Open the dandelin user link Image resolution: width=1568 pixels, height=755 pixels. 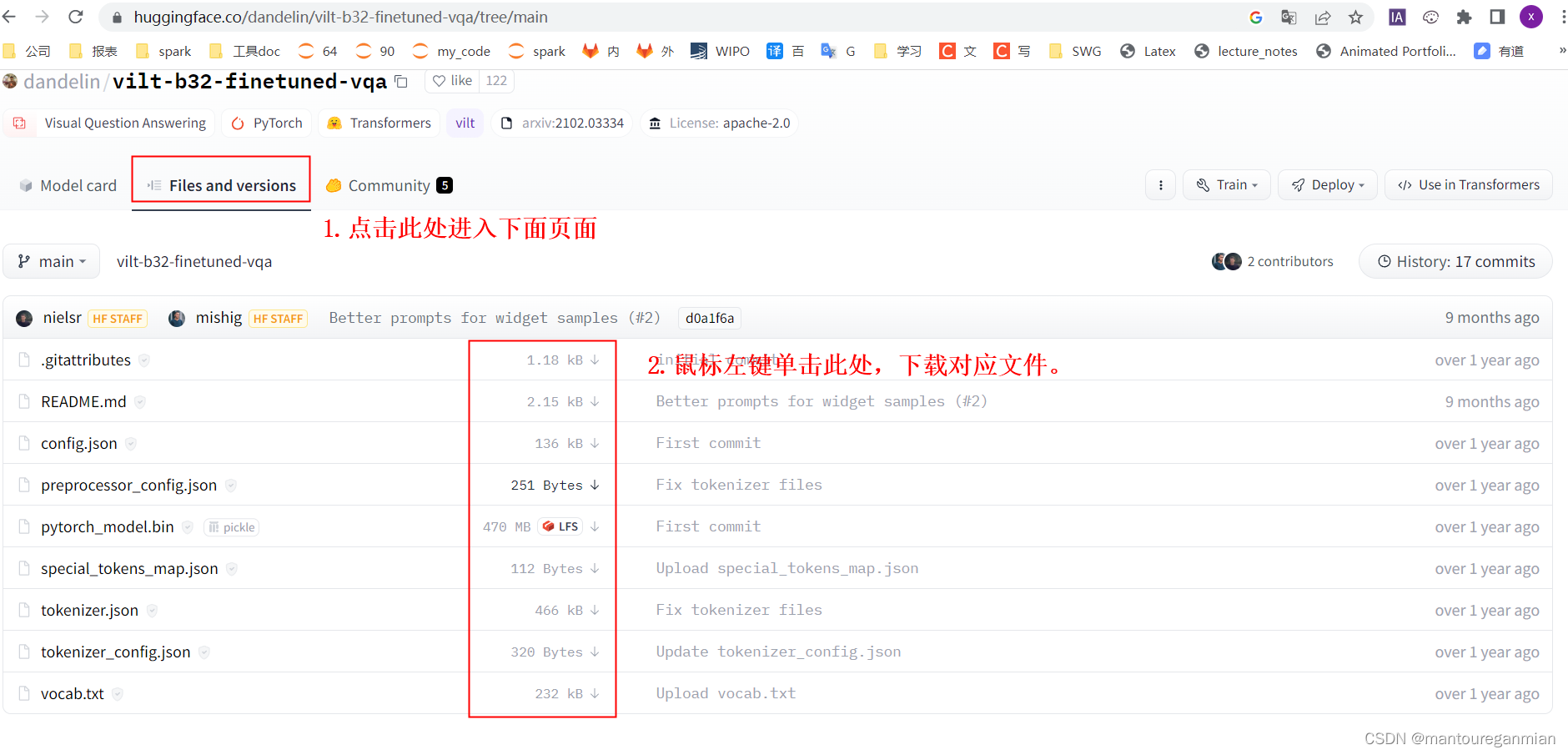[62, 81]
